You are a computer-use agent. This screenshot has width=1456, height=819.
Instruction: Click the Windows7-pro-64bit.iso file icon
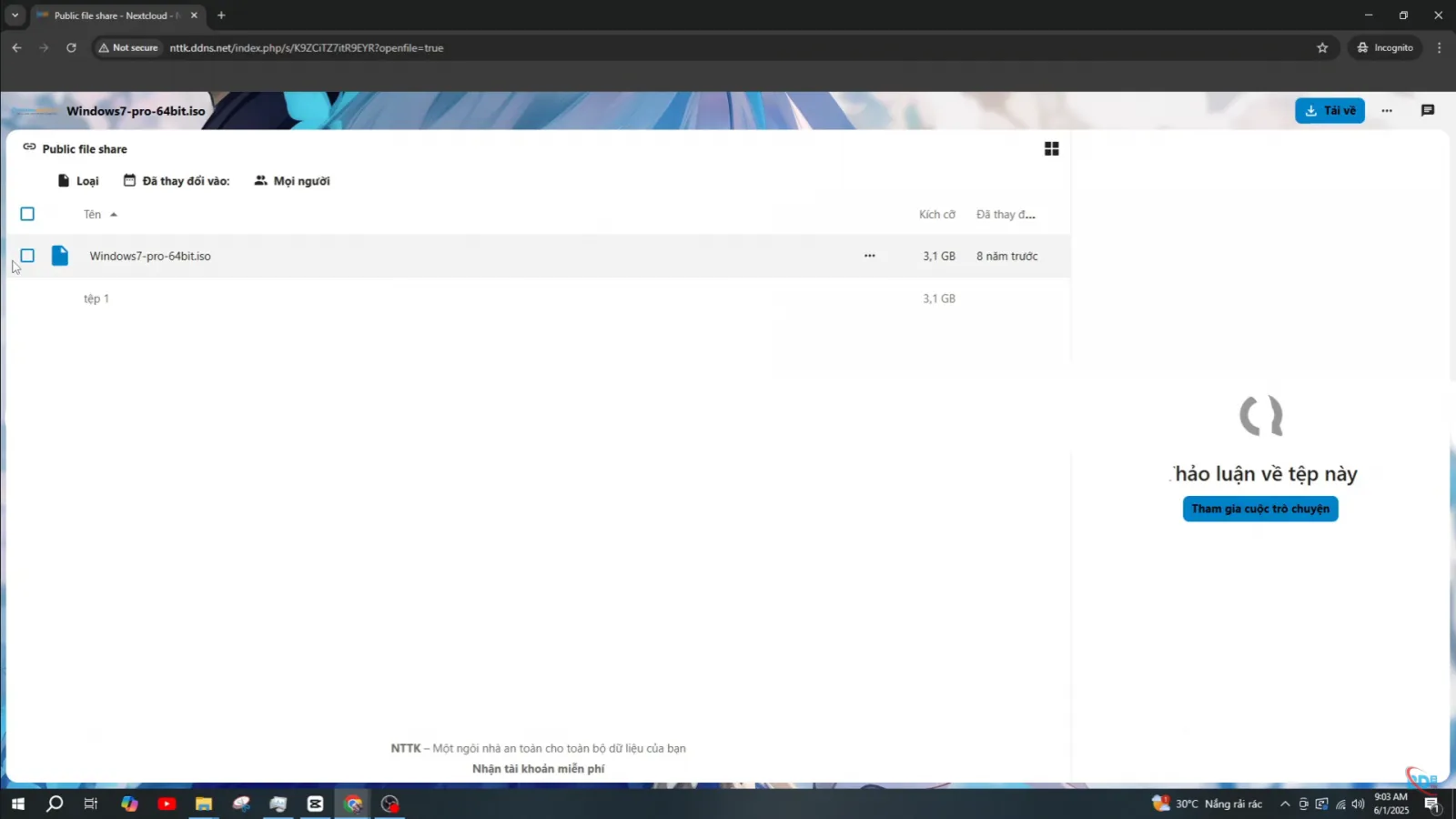pos(60,256)
